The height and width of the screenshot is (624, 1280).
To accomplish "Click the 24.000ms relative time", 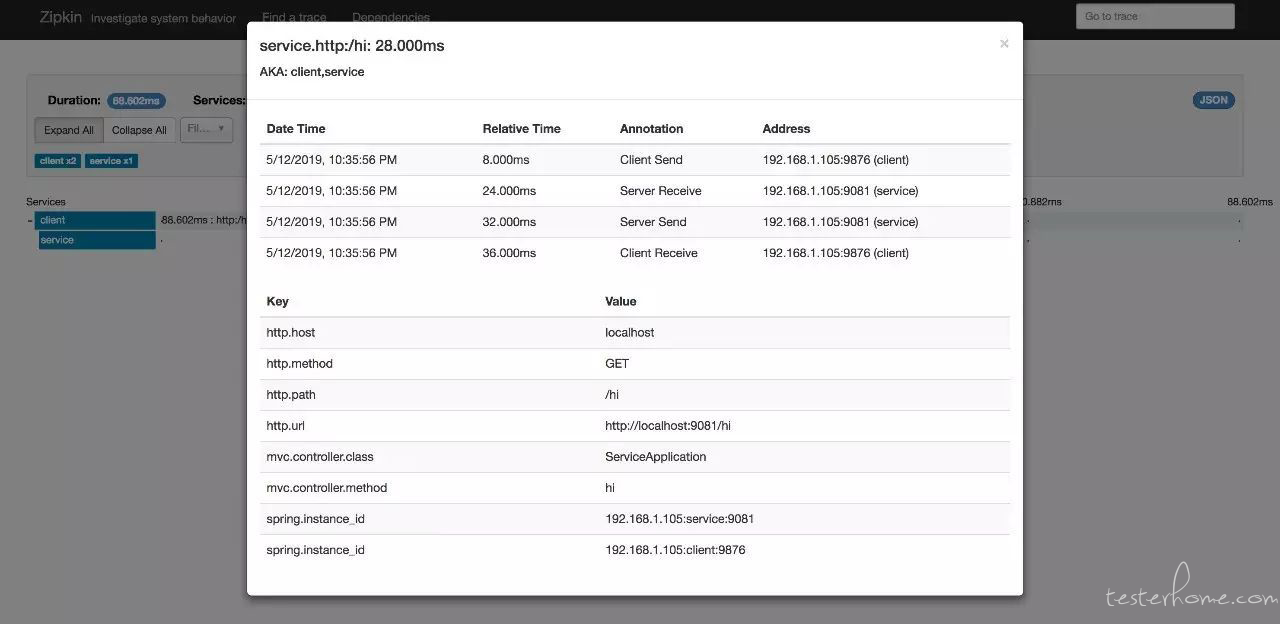I will click(509, 190).
